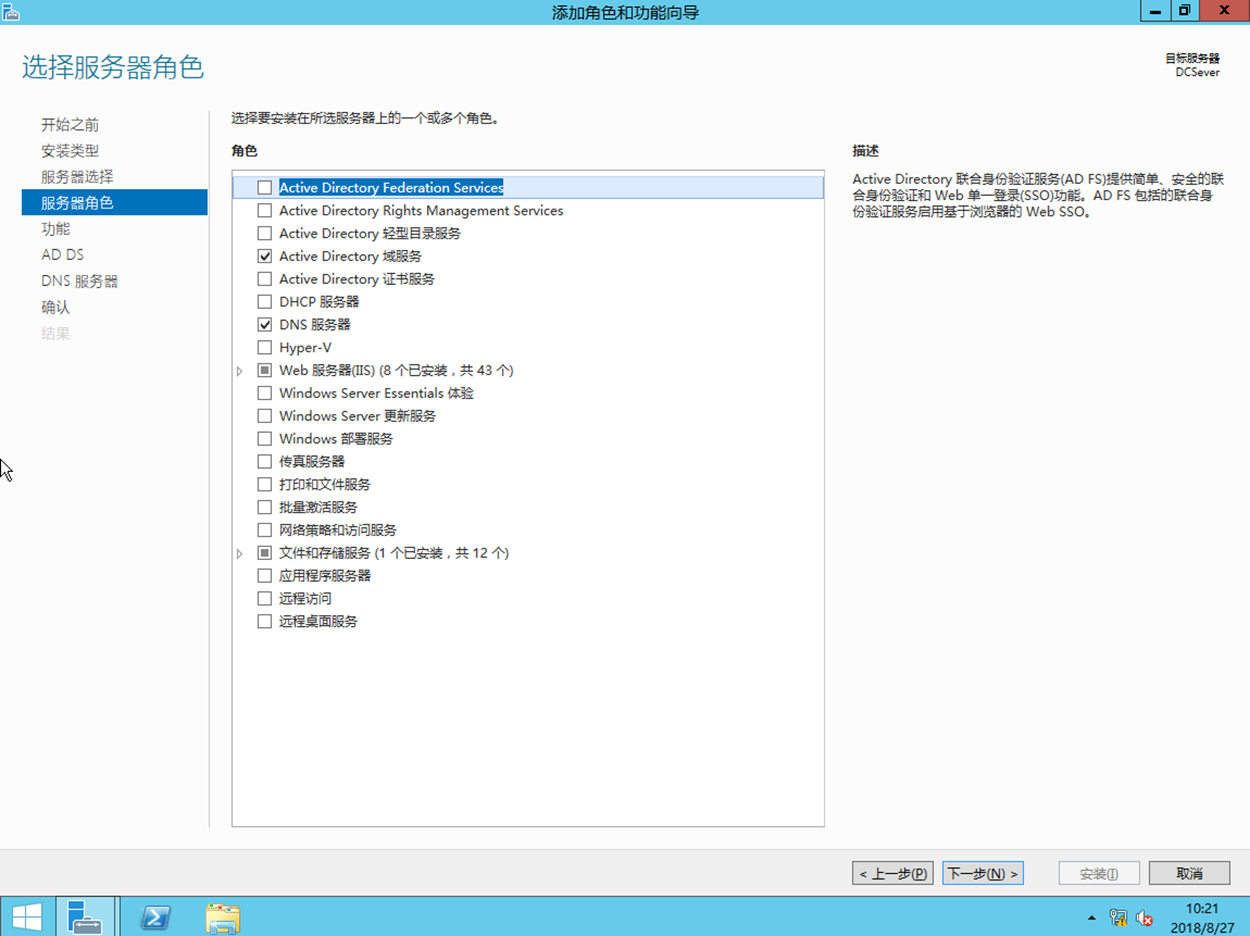Image resolution: width=1250 pixels, height=936 pixels.
Task: Go to the 功能 step
Action: click(56, 229)
